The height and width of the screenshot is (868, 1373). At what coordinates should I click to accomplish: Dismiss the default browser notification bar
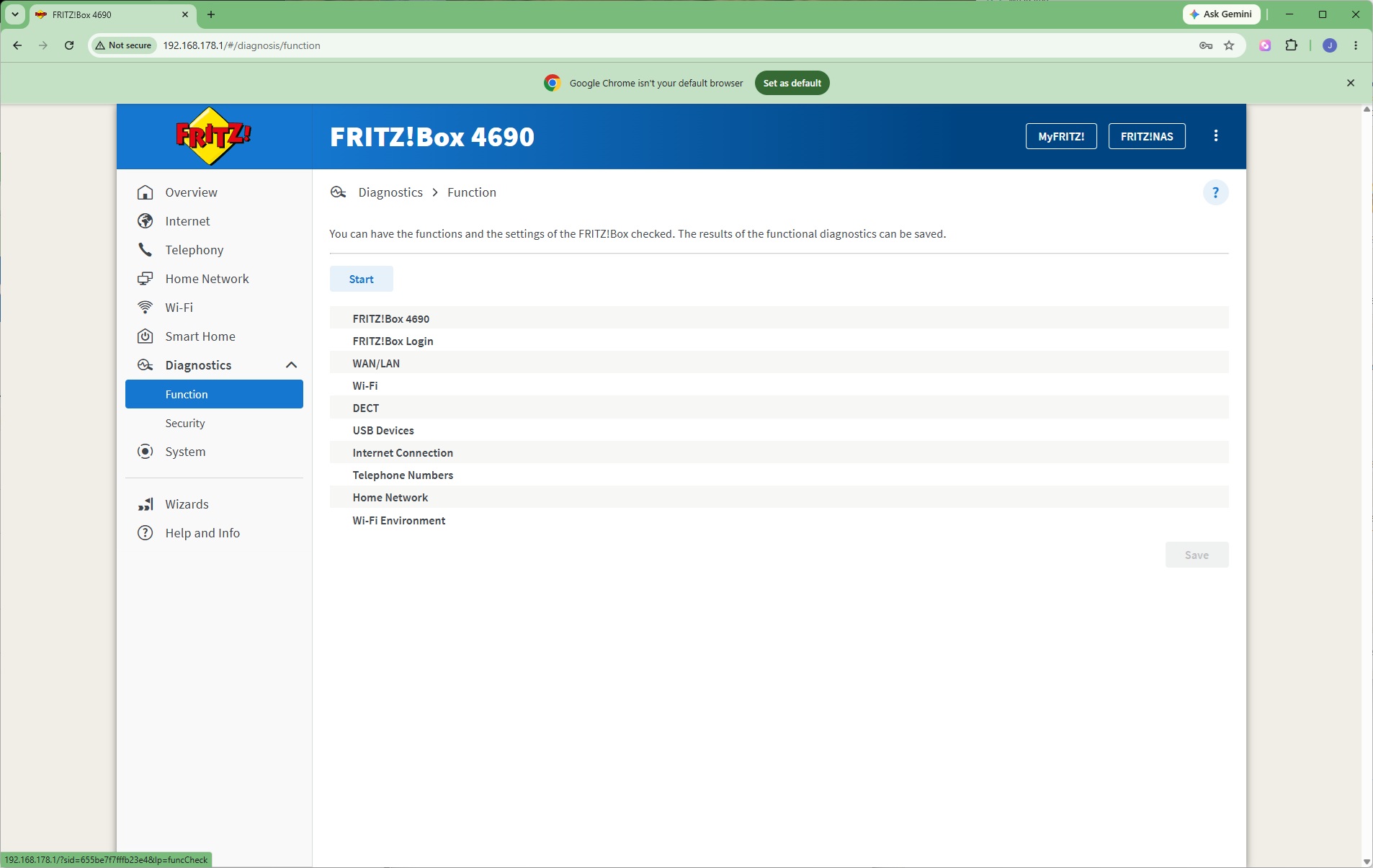click(x=1351, y=83)
